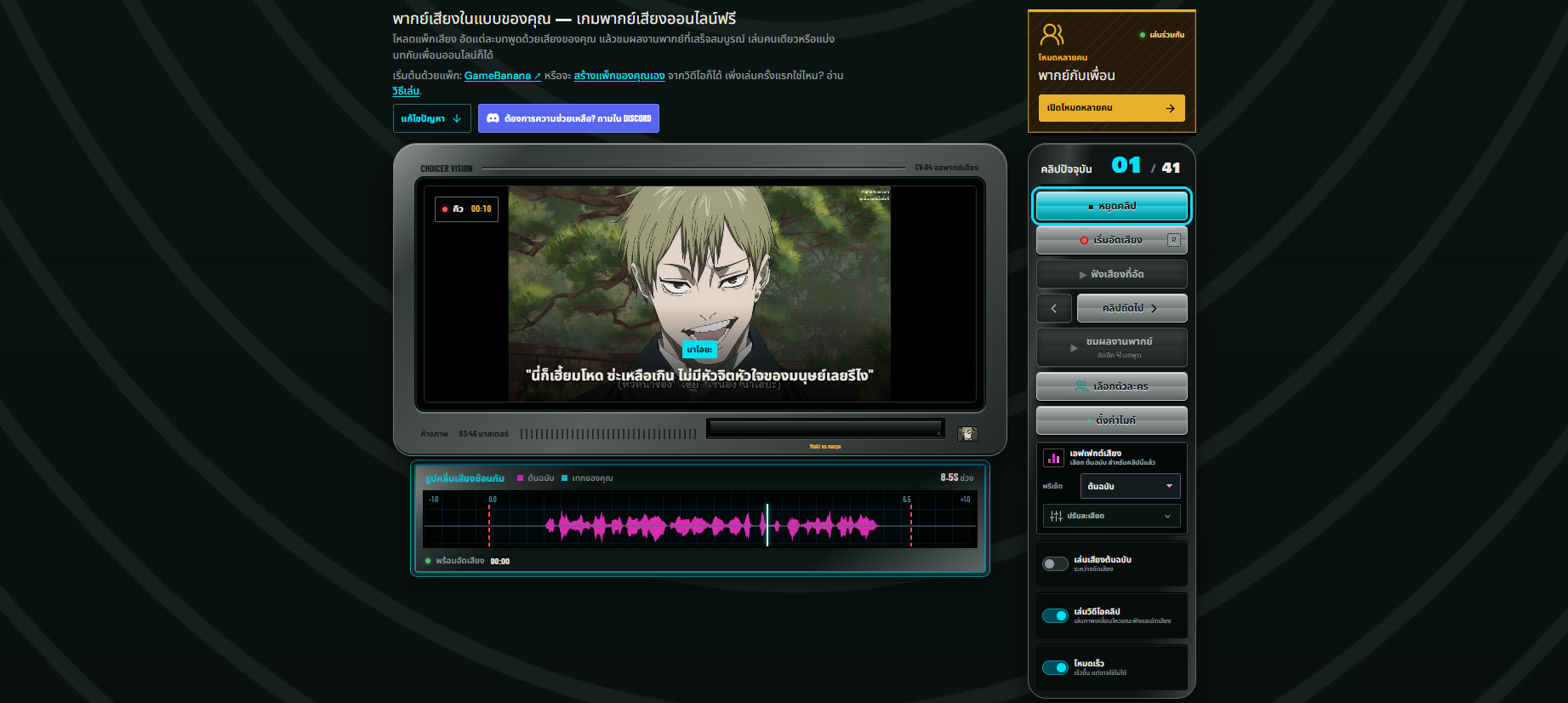Image resolution: width=1568 pixels, height=703 pixels.
Task: Click the Discord help button
Action: point(568,118)
